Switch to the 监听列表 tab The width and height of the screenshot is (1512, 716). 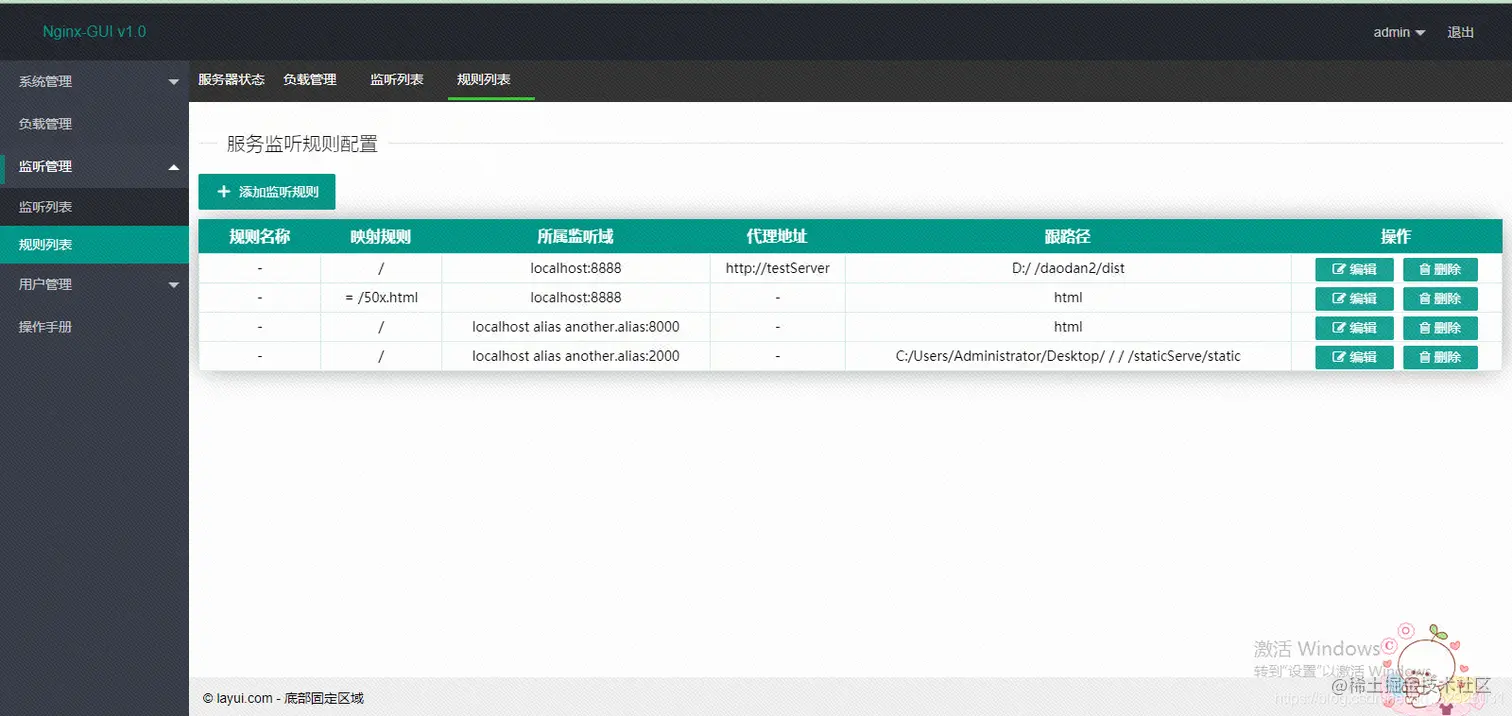click(x=397, y=80)
